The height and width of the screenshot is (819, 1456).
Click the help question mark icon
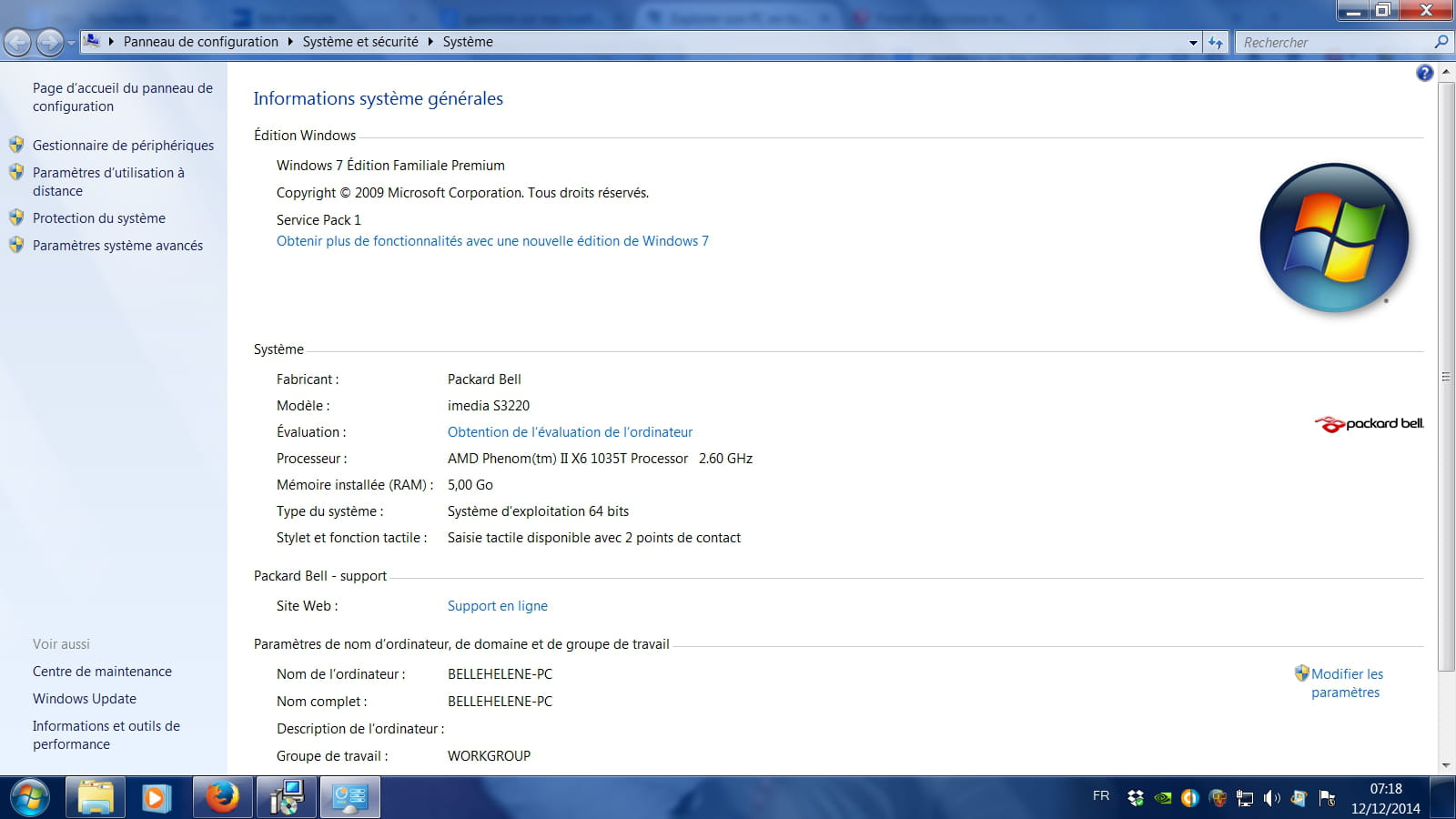1425,73
